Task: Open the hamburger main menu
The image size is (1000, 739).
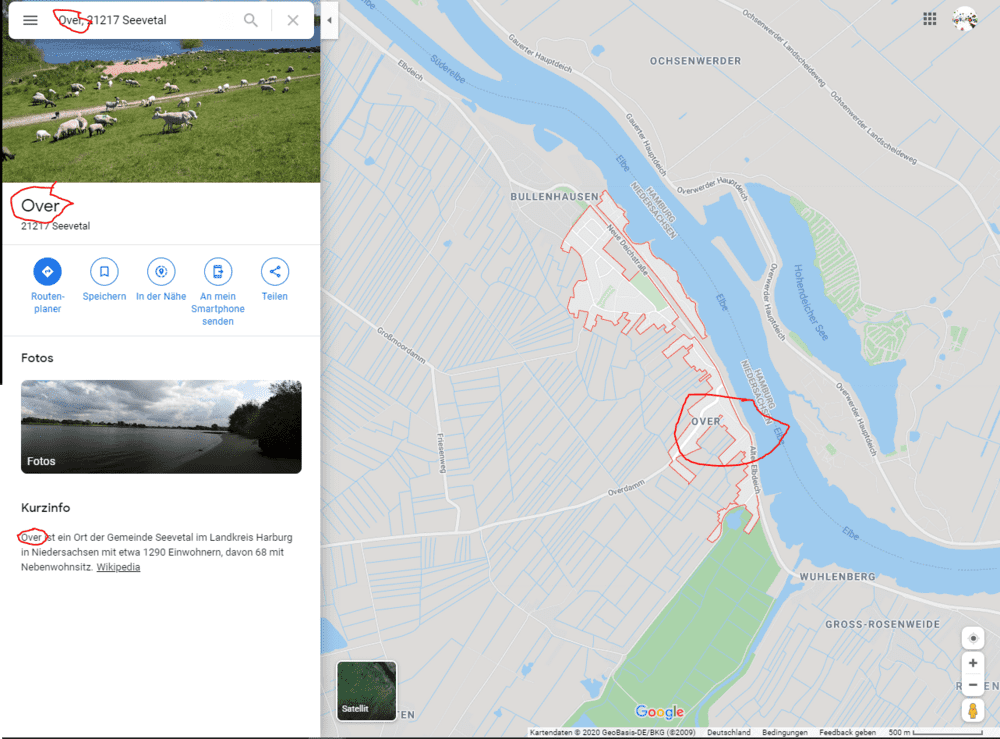Action: click(30, 20)
